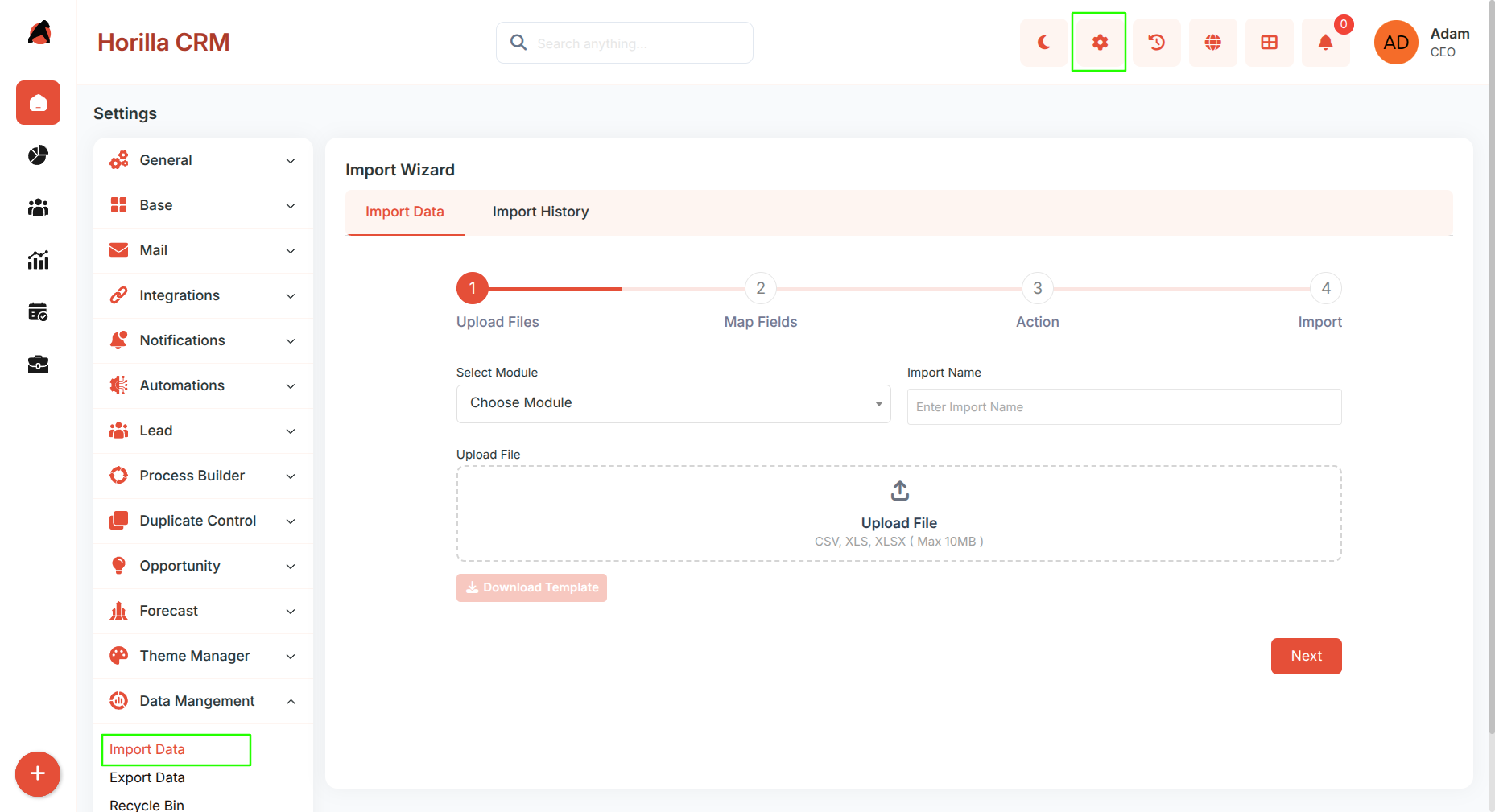Image resolution: width=1495 pixels, height=812 pixels.
Task: Collapse the Data Mangement section
Action: pos(203,701)
